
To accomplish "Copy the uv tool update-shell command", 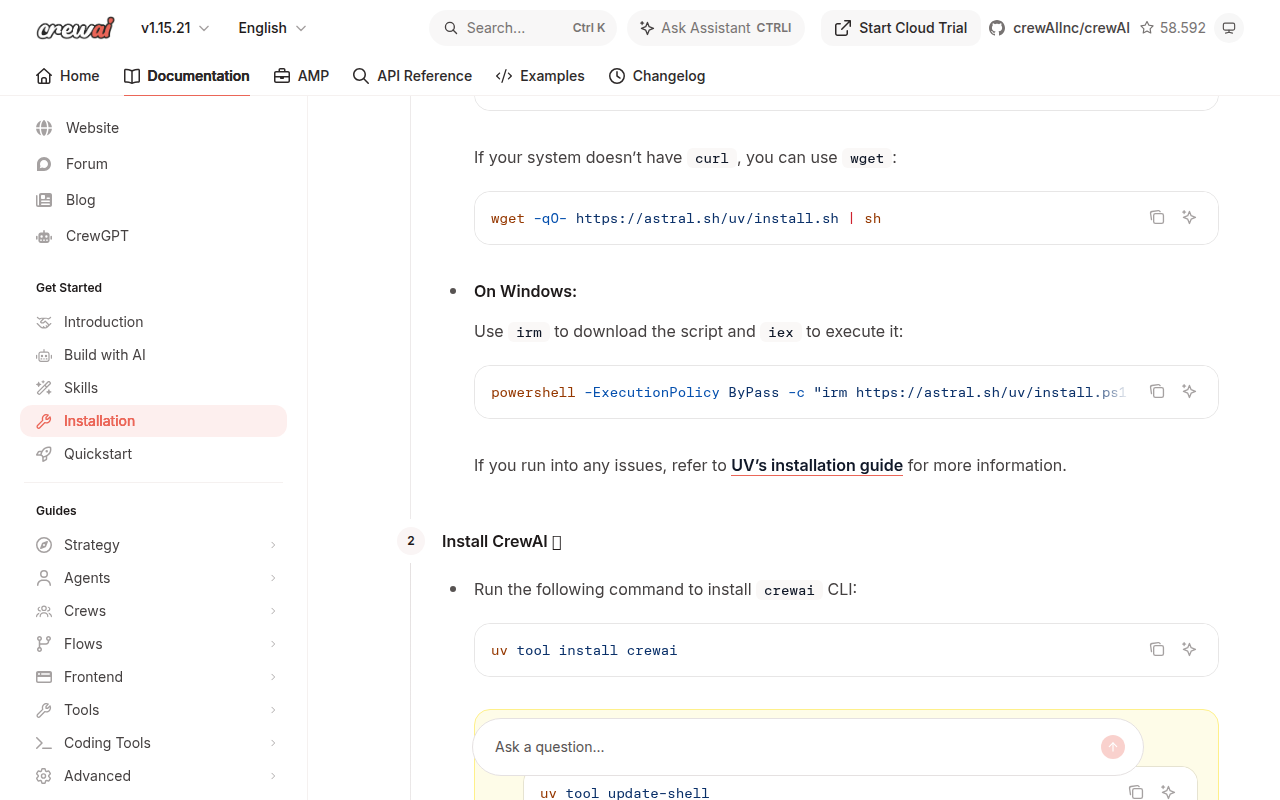I will (x=1136, y=792).
